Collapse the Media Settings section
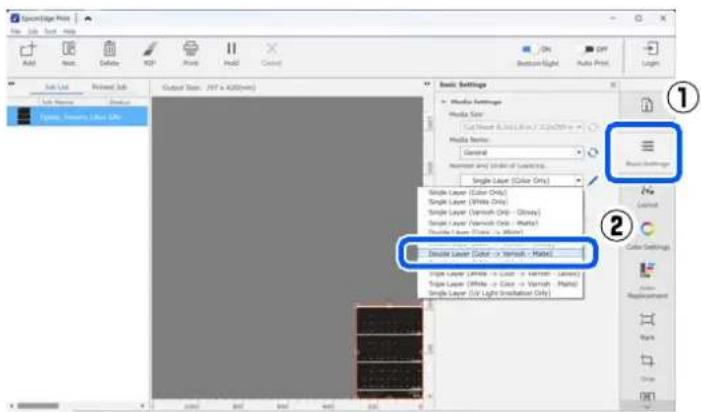 tap(443, 102)
